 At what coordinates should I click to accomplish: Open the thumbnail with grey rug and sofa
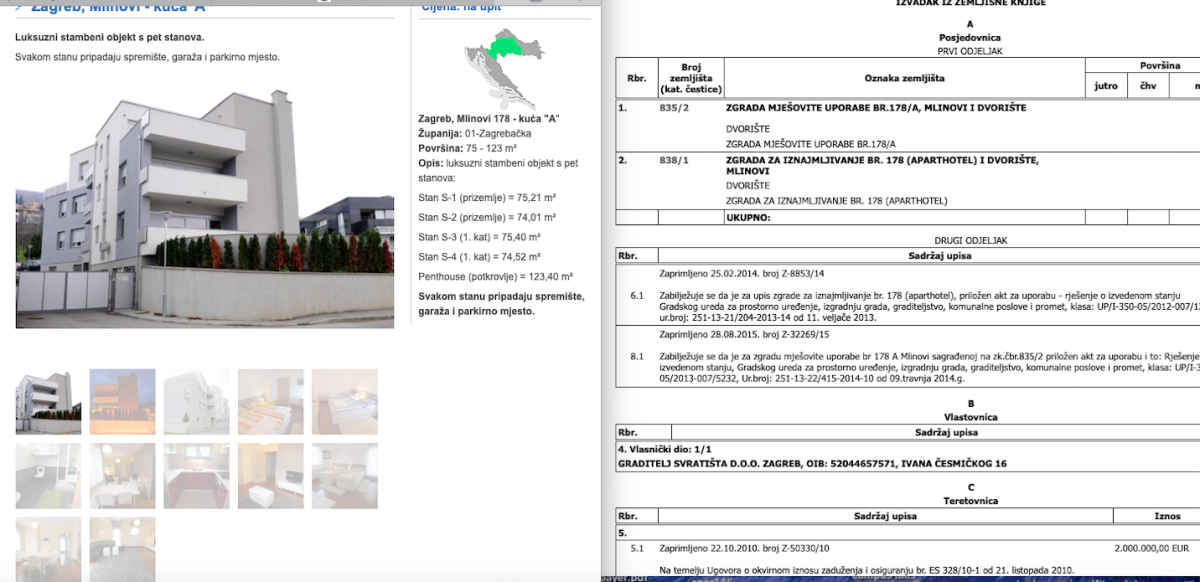pyautogui.click(x=123, y=548)
